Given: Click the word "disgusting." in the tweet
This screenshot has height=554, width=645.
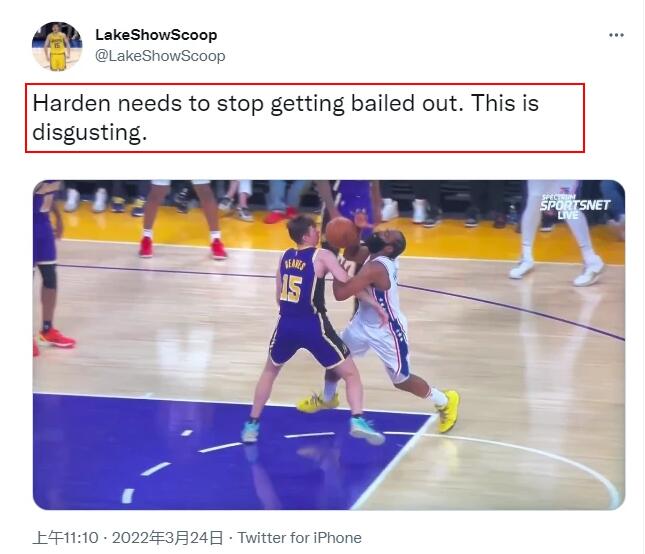Looking at the screenshot, I should click(x=90, y=133).
